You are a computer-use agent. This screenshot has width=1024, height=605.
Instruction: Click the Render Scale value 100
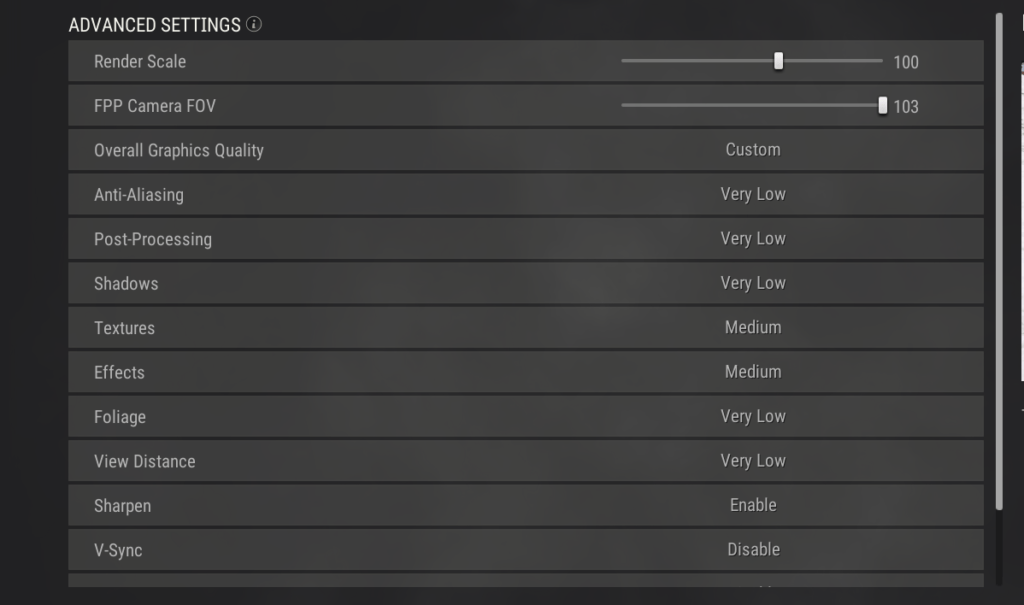coord(906,62)
